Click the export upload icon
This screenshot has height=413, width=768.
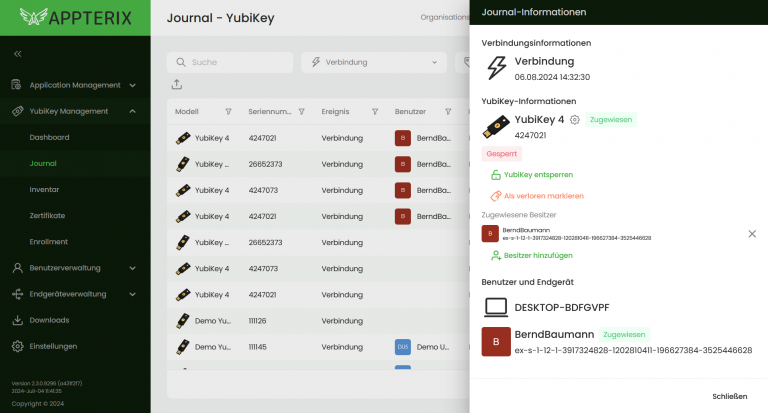coord(177,84)
